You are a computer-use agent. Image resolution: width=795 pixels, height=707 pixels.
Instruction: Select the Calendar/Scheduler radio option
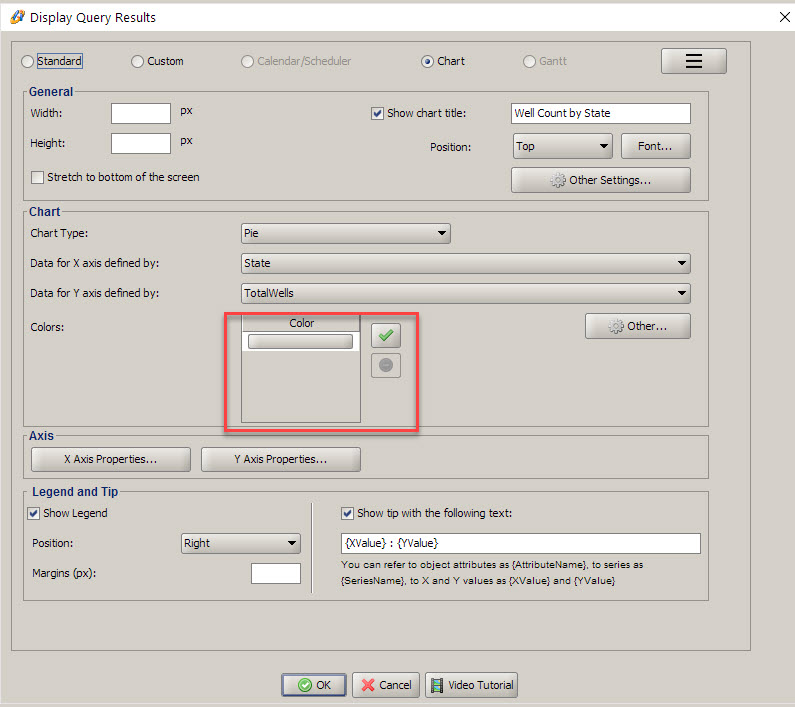(x=247, y=61)
